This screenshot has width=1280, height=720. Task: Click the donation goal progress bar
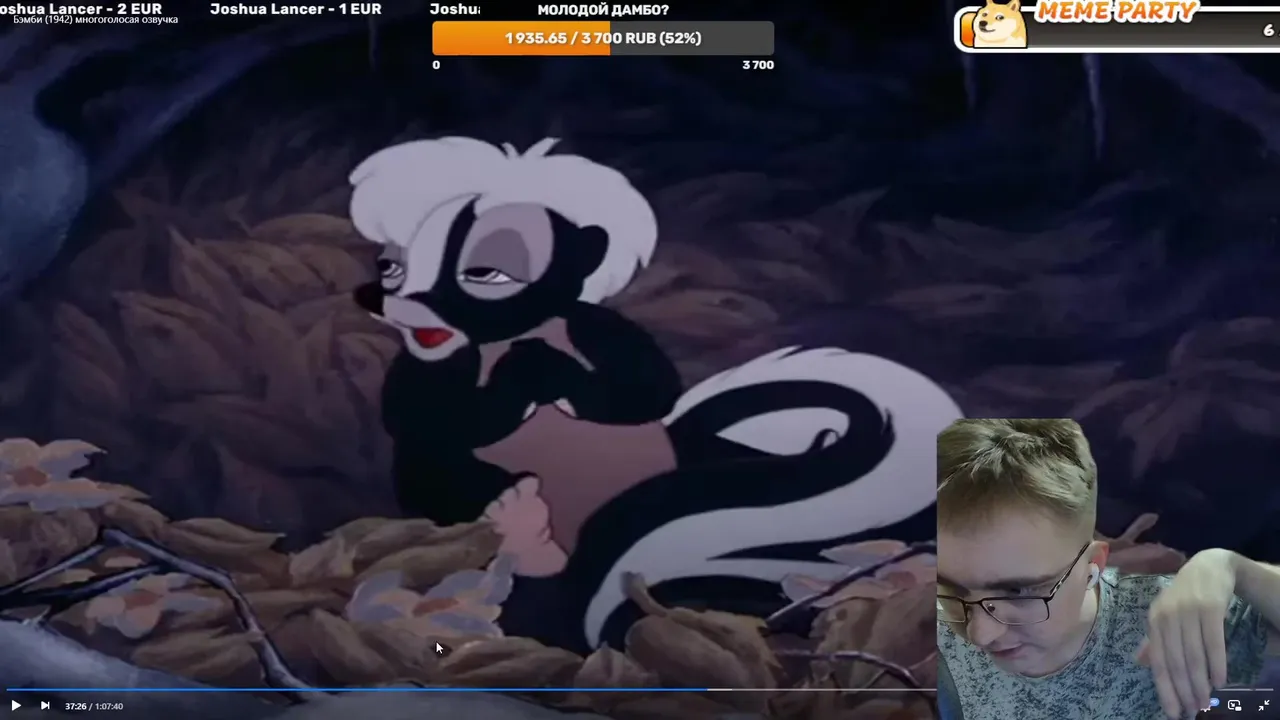click(603, 38)
